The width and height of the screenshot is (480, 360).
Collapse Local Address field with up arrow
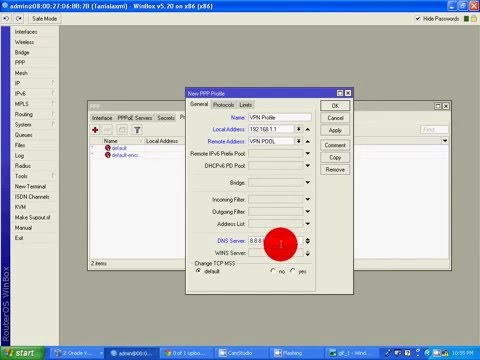tap(308, 129)
